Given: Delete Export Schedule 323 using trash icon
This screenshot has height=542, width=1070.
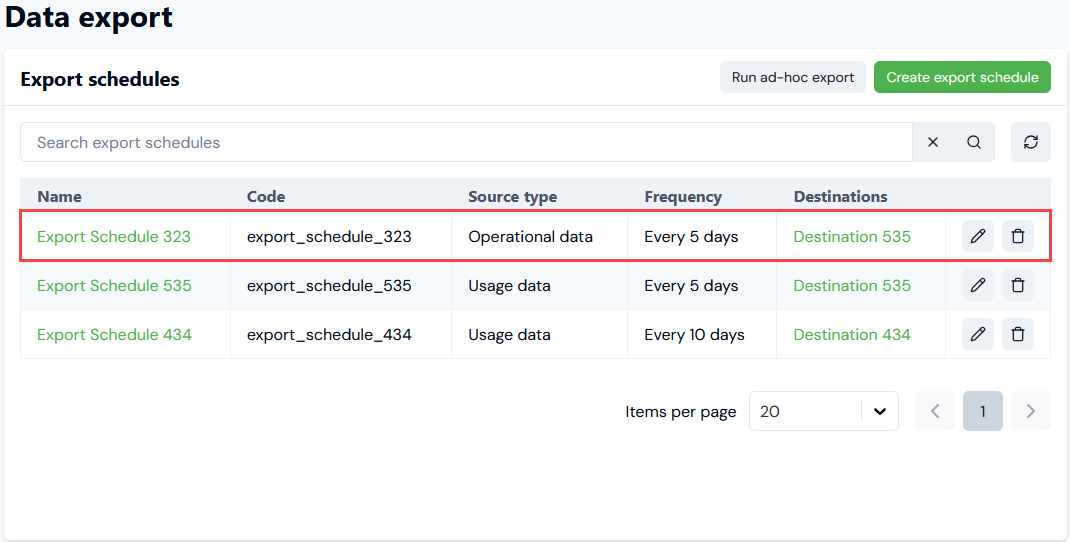Looking at the screenshot, I should pos(1017,236).
